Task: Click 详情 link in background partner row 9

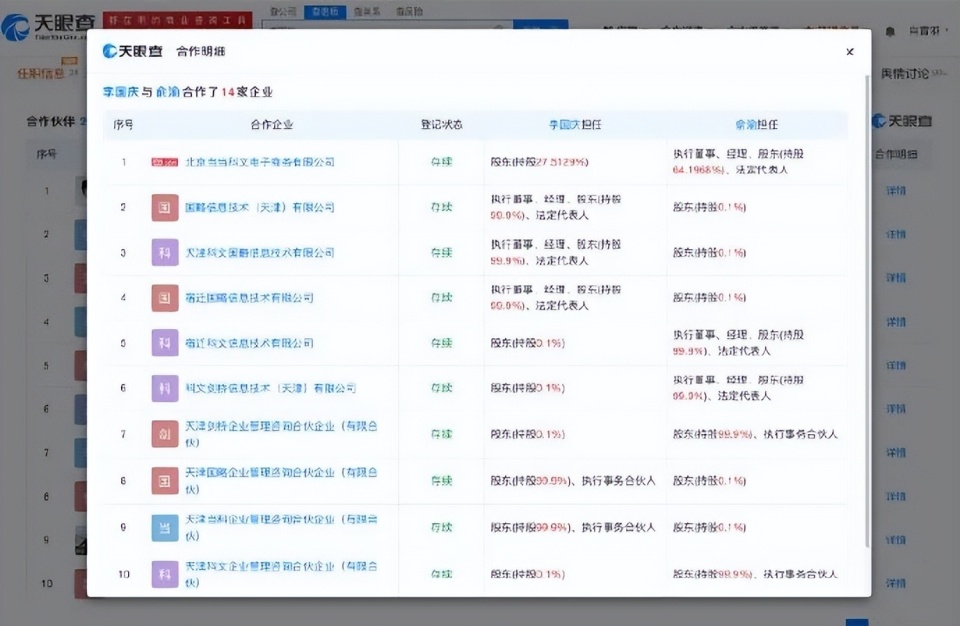Action: (x=896, y=540)
